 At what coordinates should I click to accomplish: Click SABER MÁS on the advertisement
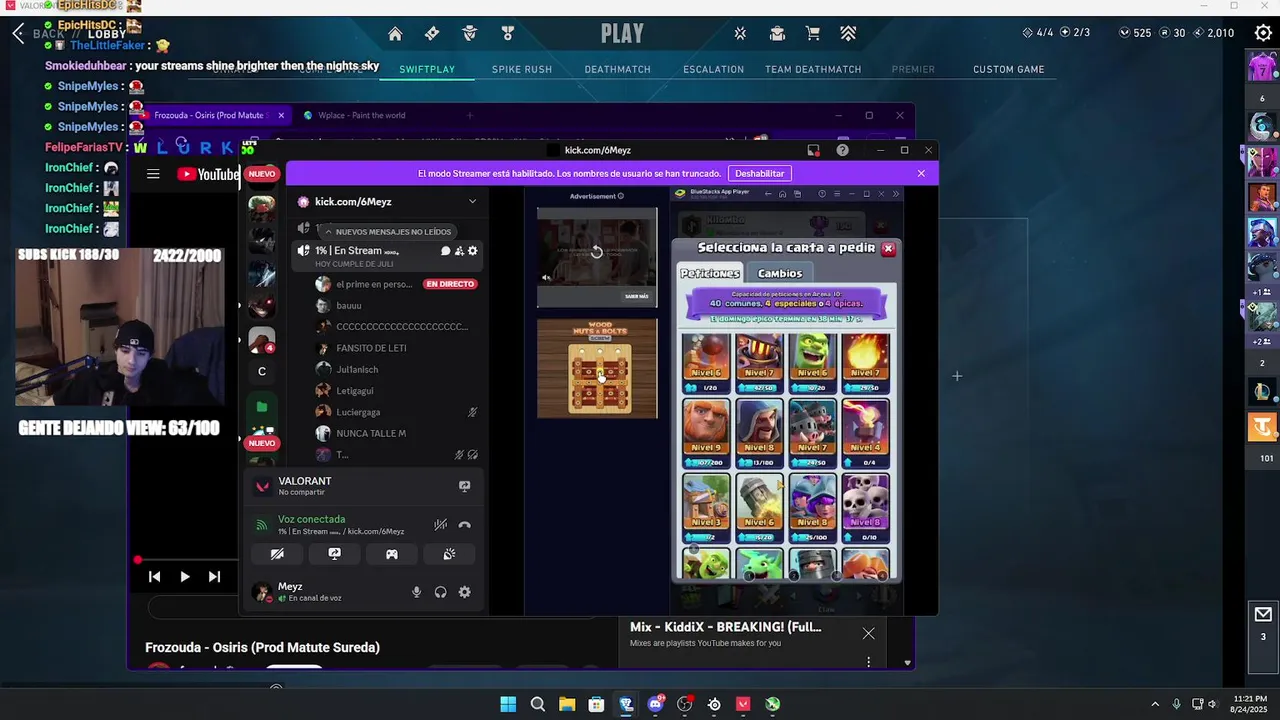click(x=637, y=296)
